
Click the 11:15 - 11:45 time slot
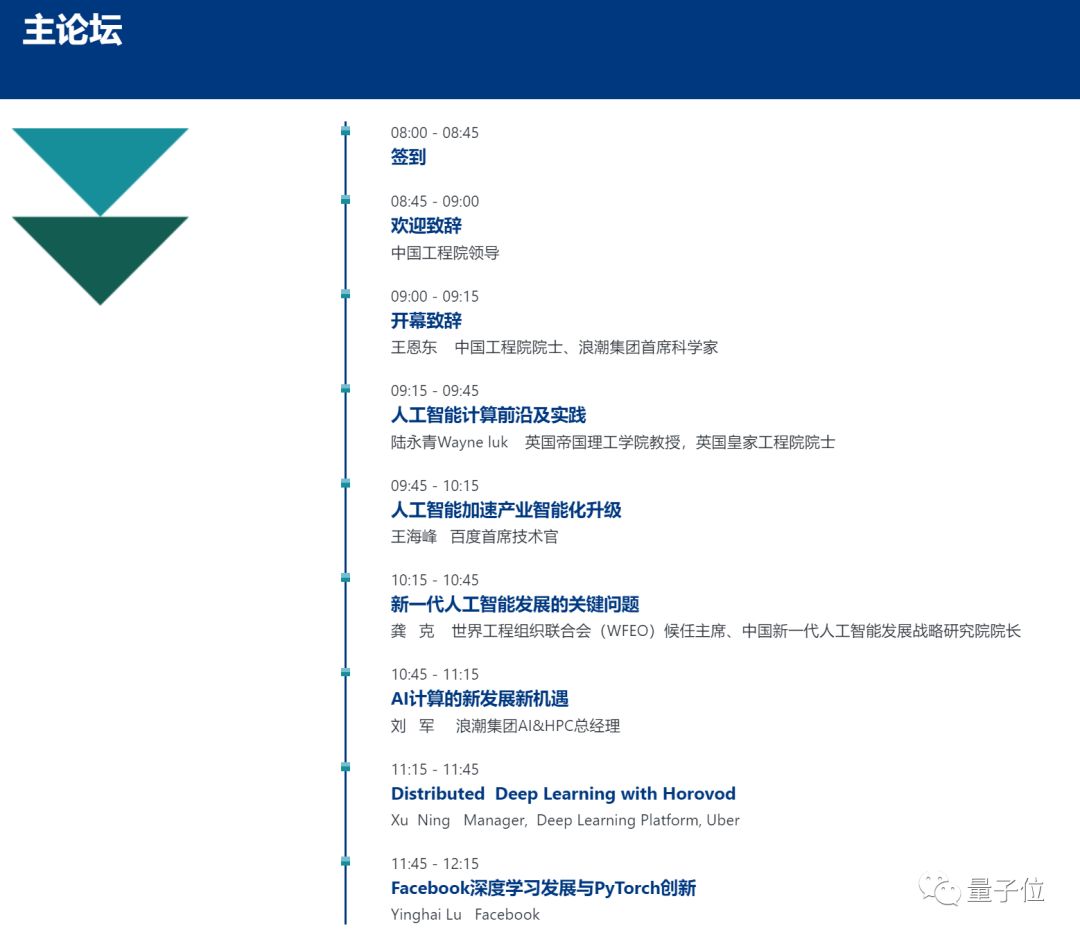435,770
